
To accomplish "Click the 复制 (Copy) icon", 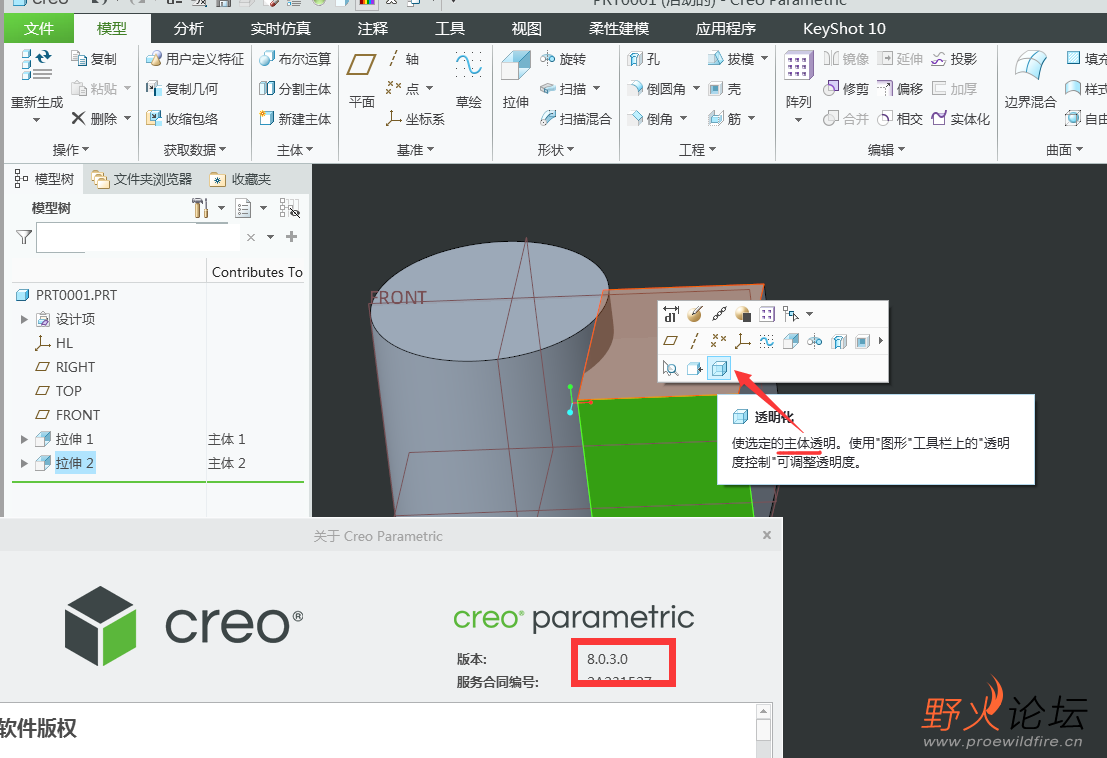I will coord(78,59).
